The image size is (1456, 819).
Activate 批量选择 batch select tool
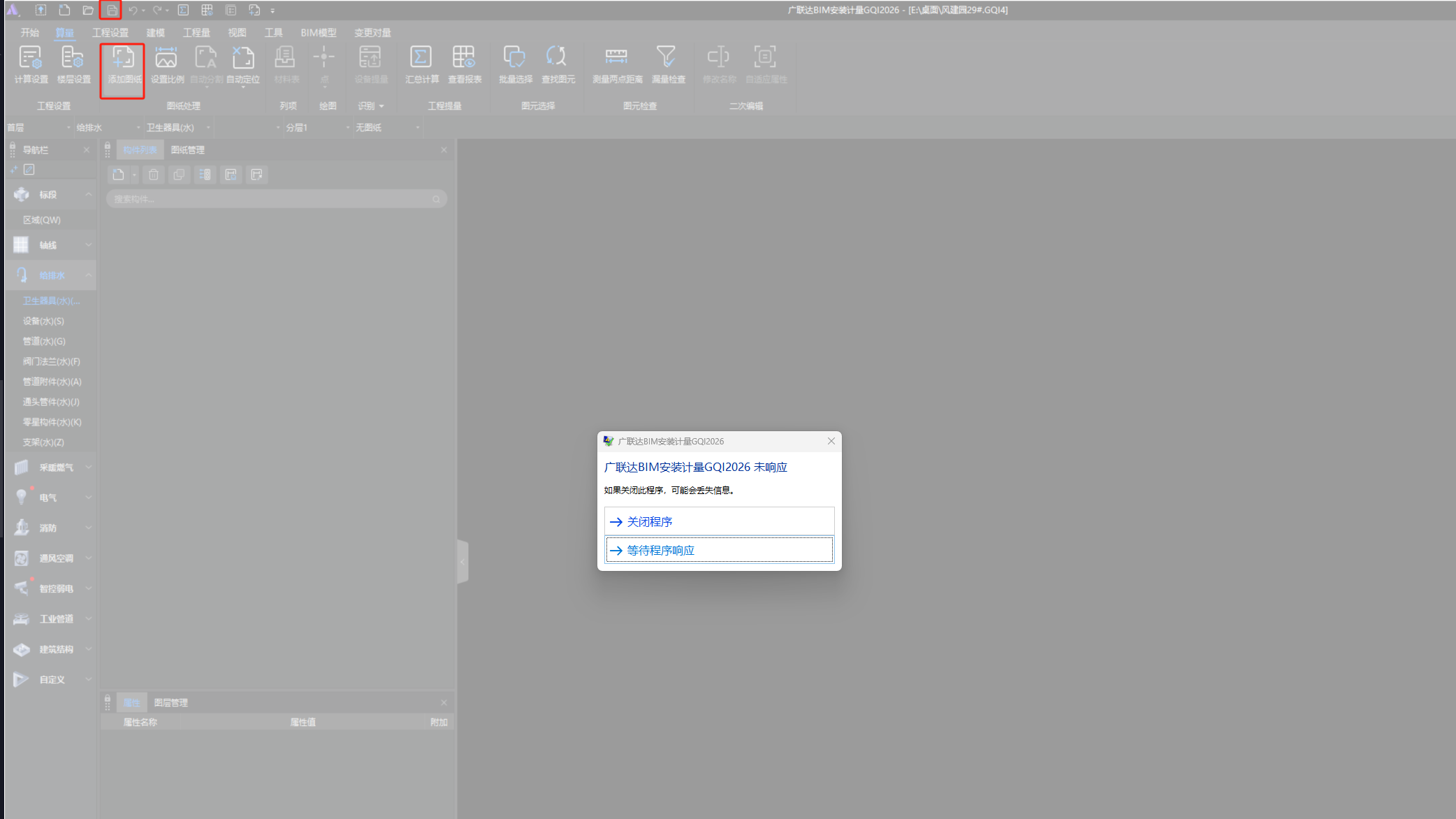click(516, 64)
